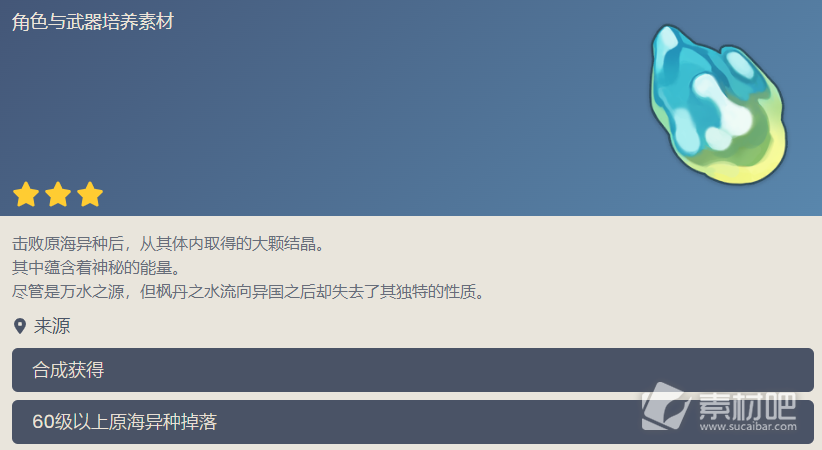Select the 60级以上原海异种掉落 source entry
Image resolution: width=822 pixels, height=450 pixels.
[x=413, y=422]
